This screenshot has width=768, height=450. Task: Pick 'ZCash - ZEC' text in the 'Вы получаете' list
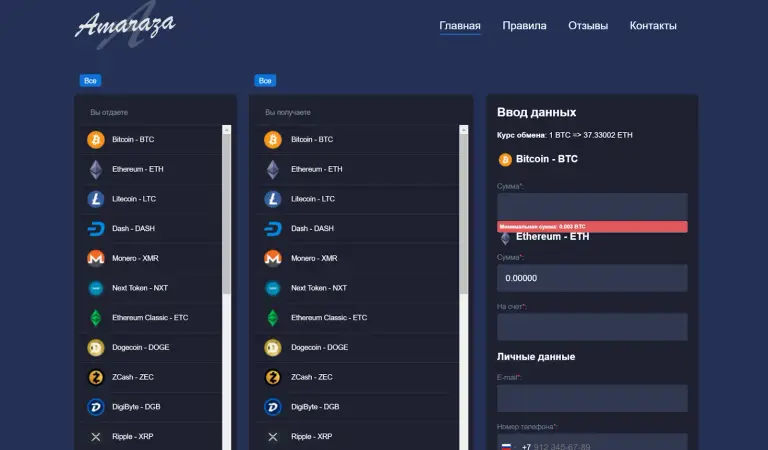coord(312,377)
